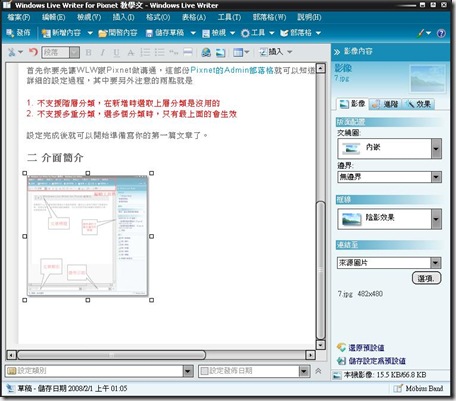Image resolution: width=456 pixels, height=401 pixels.
Task: Switch to the 影像 tab
Action: 352,104
